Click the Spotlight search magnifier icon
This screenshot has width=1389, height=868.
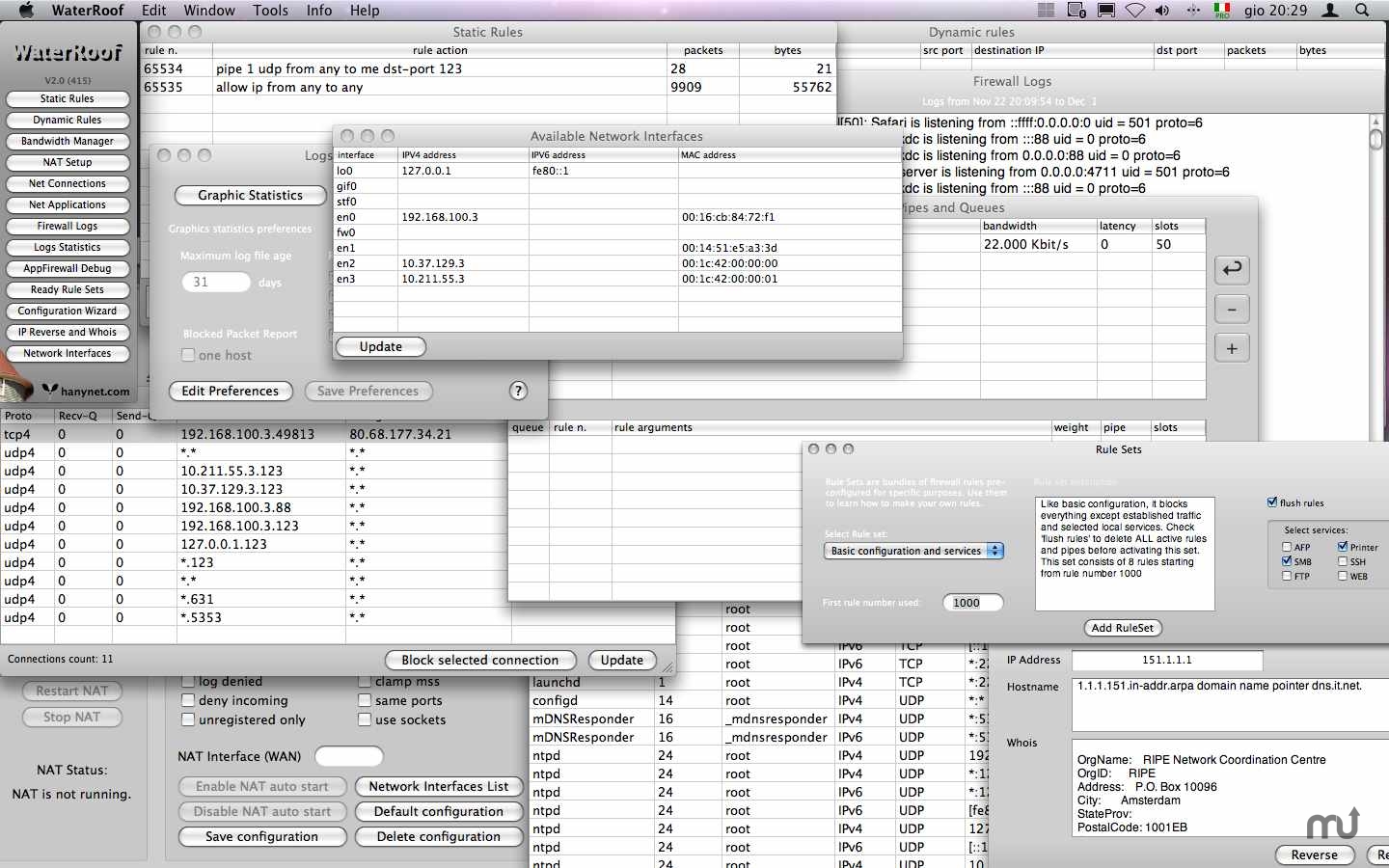pos(1362,10)
